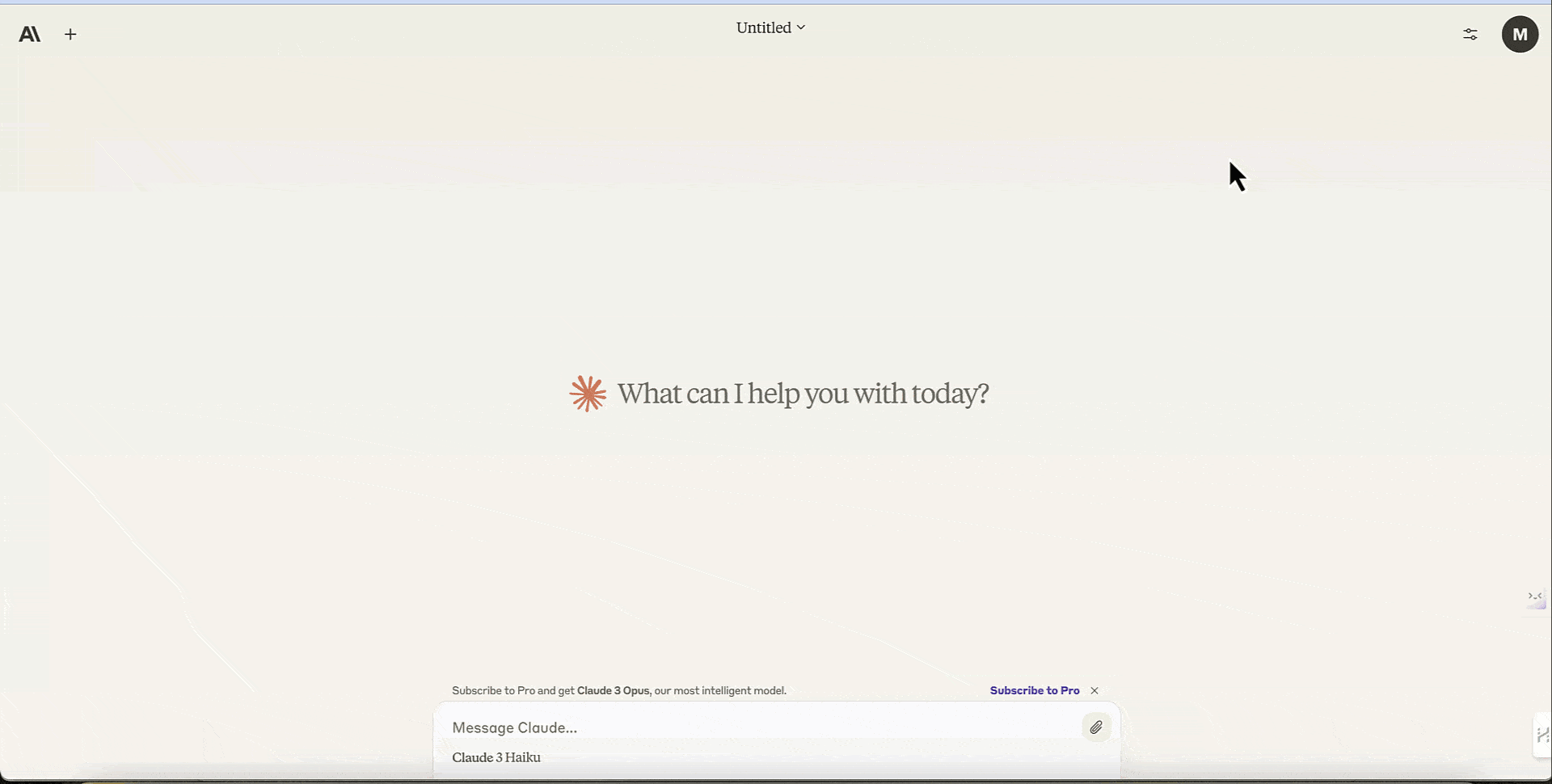Click the blue loading bar at window top
The height and width of the screenshot is (784, 1552).
pos(776,2)
